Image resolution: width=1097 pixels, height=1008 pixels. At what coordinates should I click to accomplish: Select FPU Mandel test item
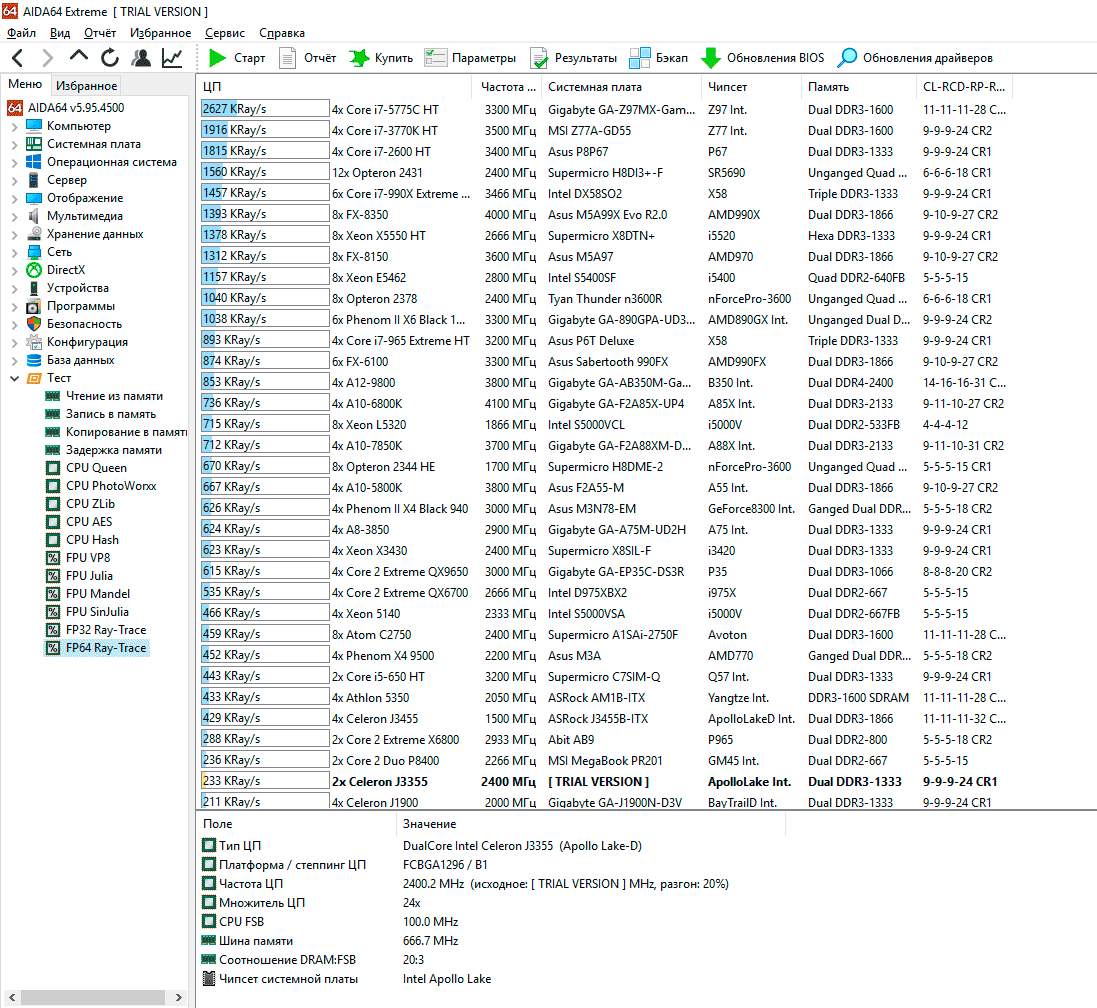click(x=98, y=594)
